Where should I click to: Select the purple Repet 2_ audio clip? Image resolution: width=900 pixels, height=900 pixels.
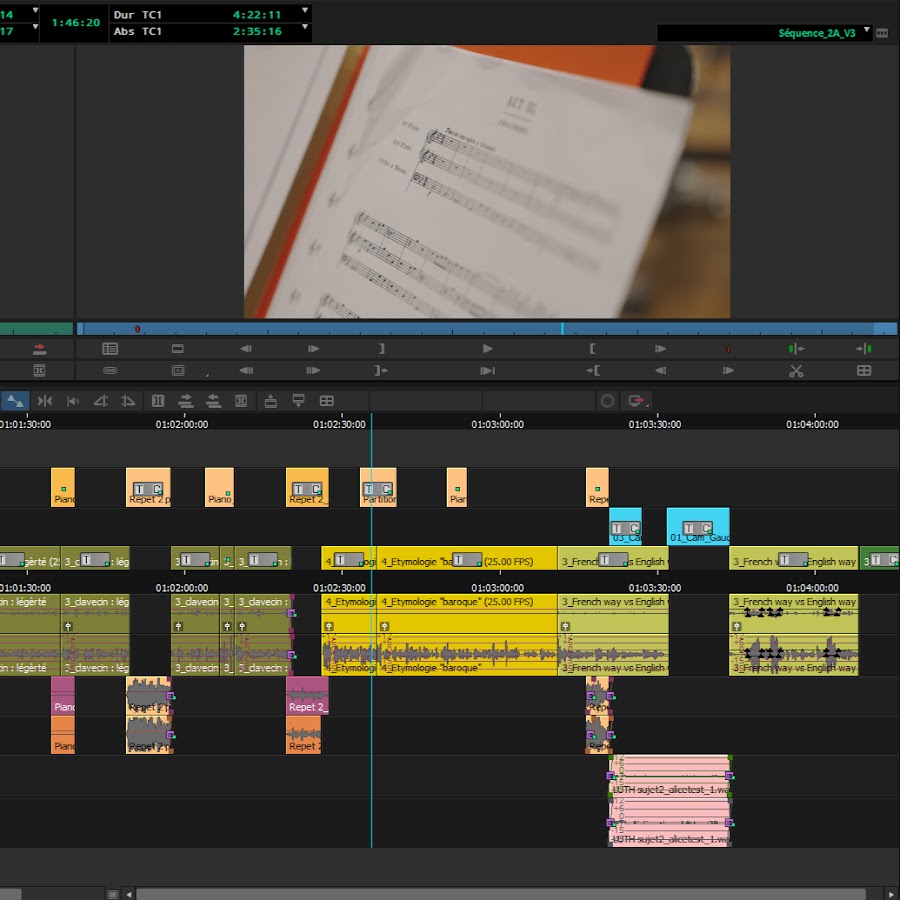click(x=307, y=696)
